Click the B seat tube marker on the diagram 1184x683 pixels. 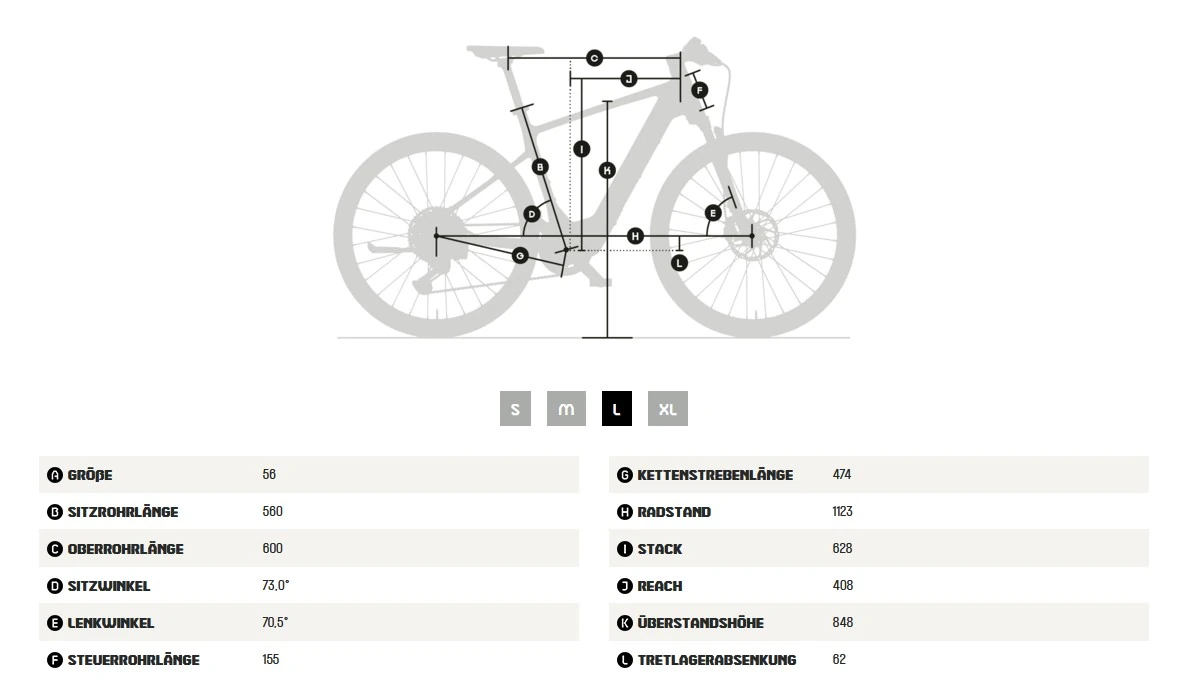(540, 167)
